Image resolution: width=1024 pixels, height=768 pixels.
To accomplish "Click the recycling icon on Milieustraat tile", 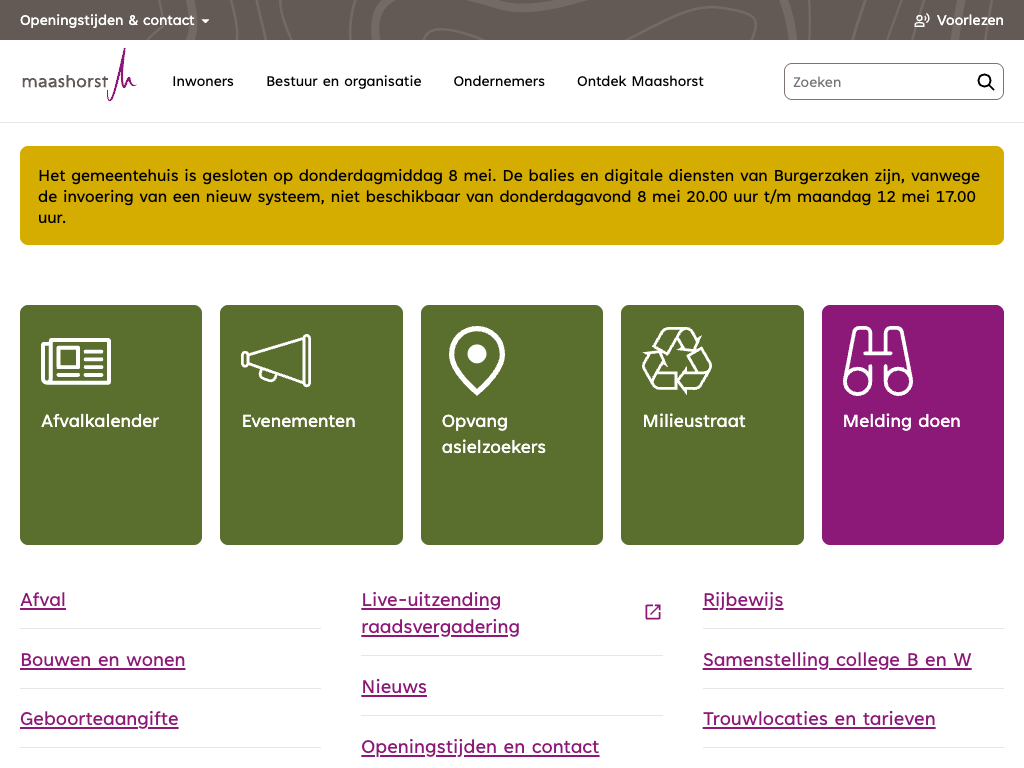I will [x=677, y=360].
